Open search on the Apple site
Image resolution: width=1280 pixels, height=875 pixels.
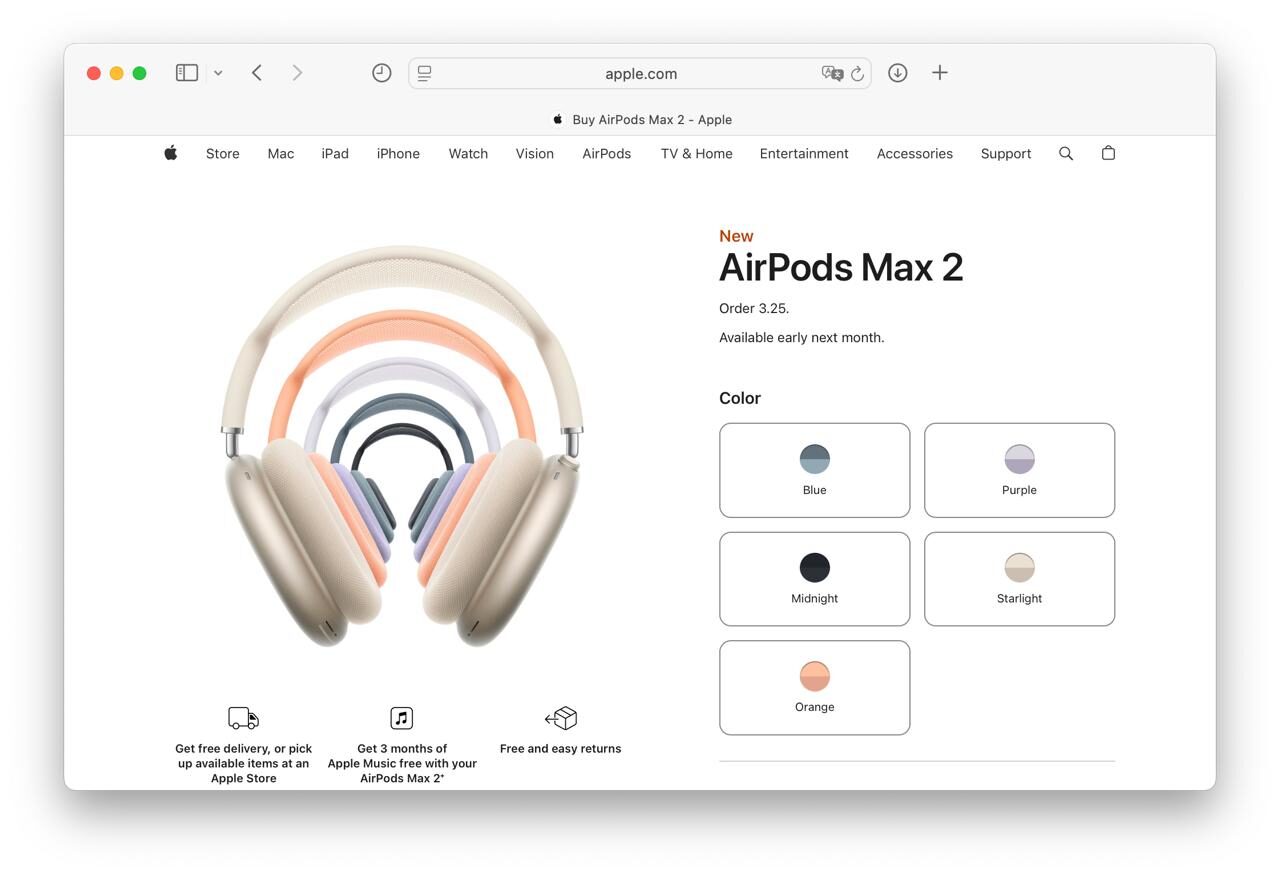(1065, 153)
